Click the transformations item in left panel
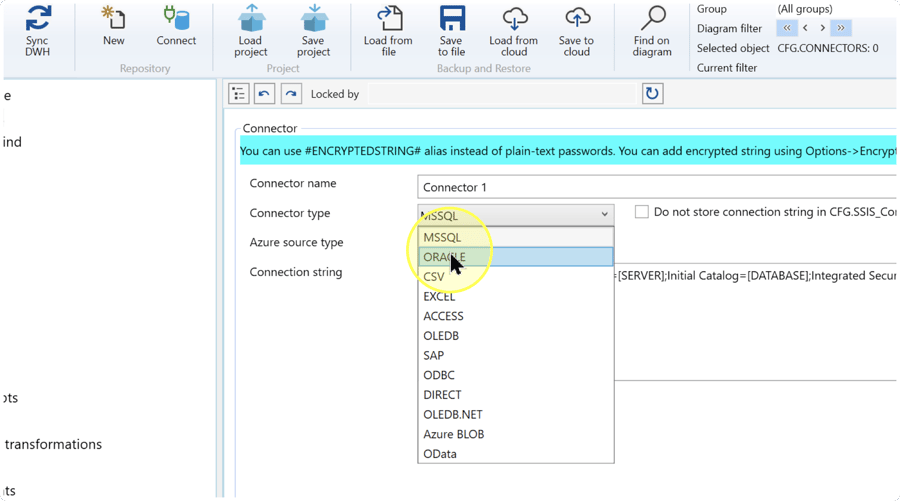Image resolution: width=900 pixels, height=501 pixels. (53, 444)
